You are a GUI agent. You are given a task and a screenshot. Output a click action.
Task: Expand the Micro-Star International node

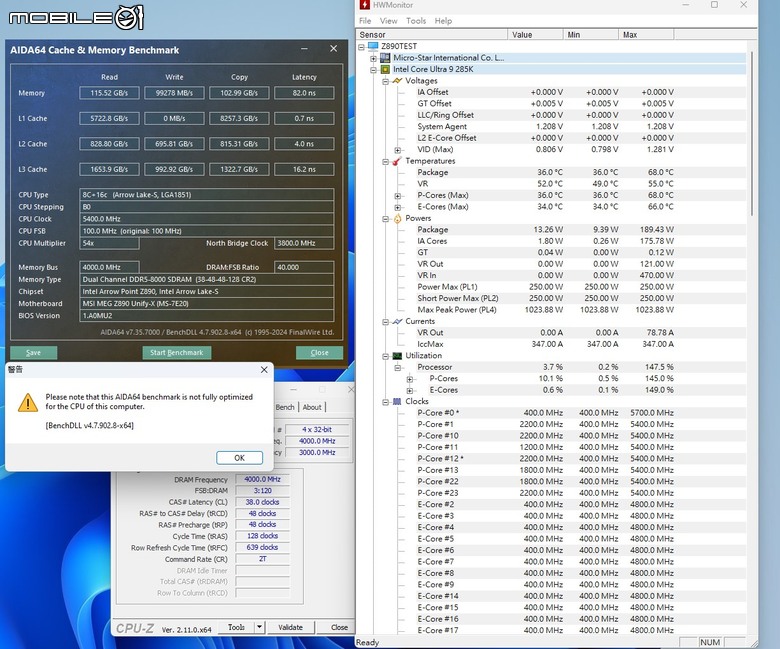point(373,58)
